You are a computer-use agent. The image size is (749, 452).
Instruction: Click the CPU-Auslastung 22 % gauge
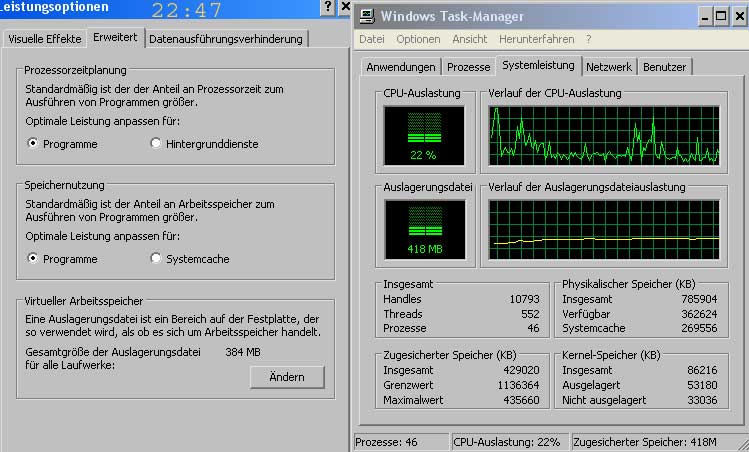pos(424,136)
